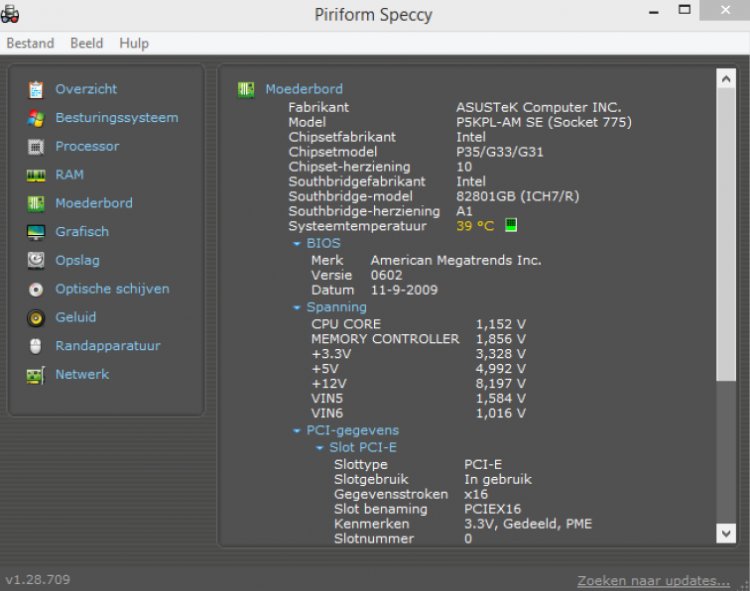This screenshot has width=750, height=591.
Task: Click the VIN6 voltage label
Action: click(327, 413)
